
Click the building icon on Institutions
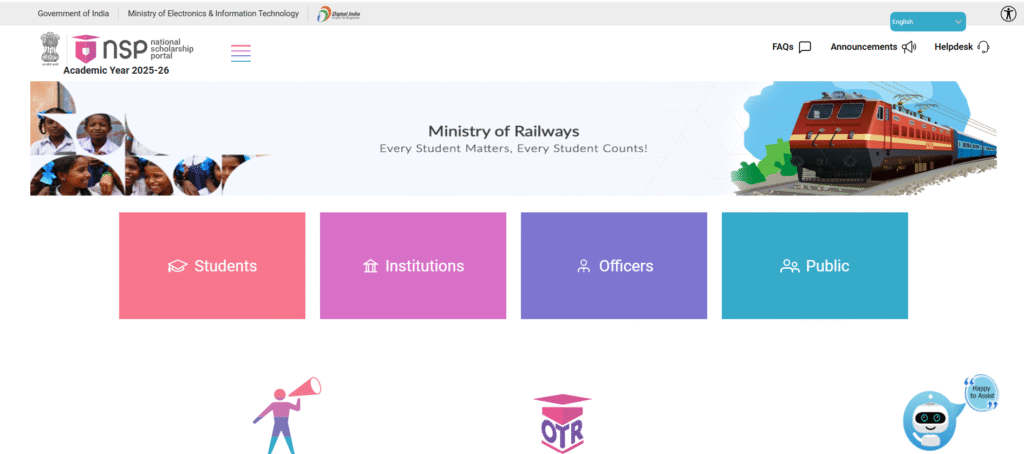[x=370, y=267]
